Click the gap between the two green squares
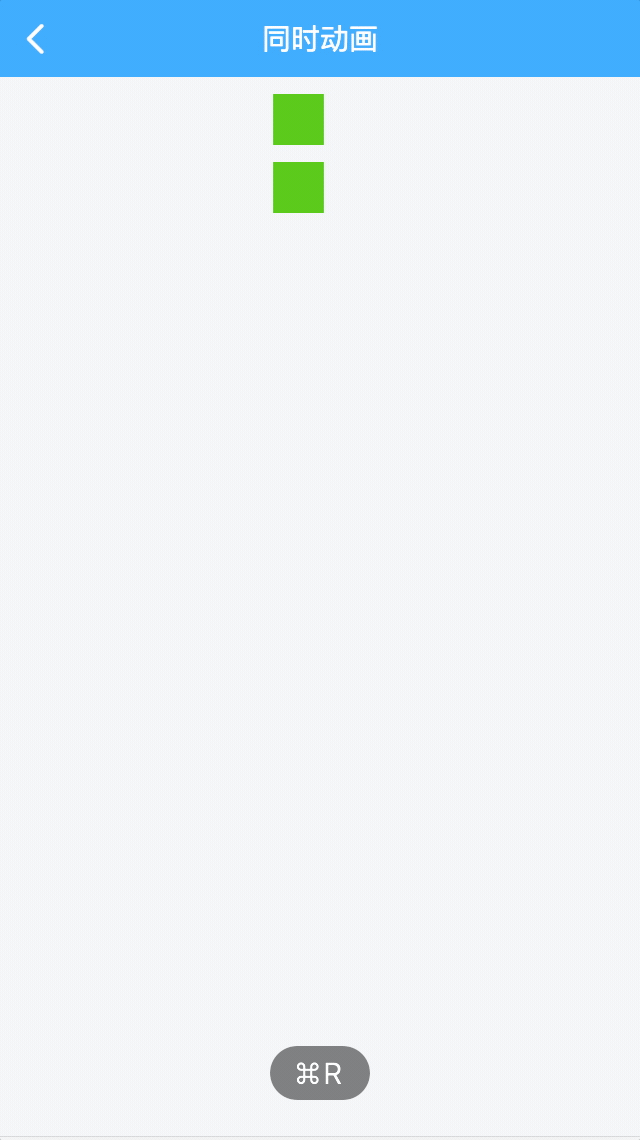 tap(298, 153)
